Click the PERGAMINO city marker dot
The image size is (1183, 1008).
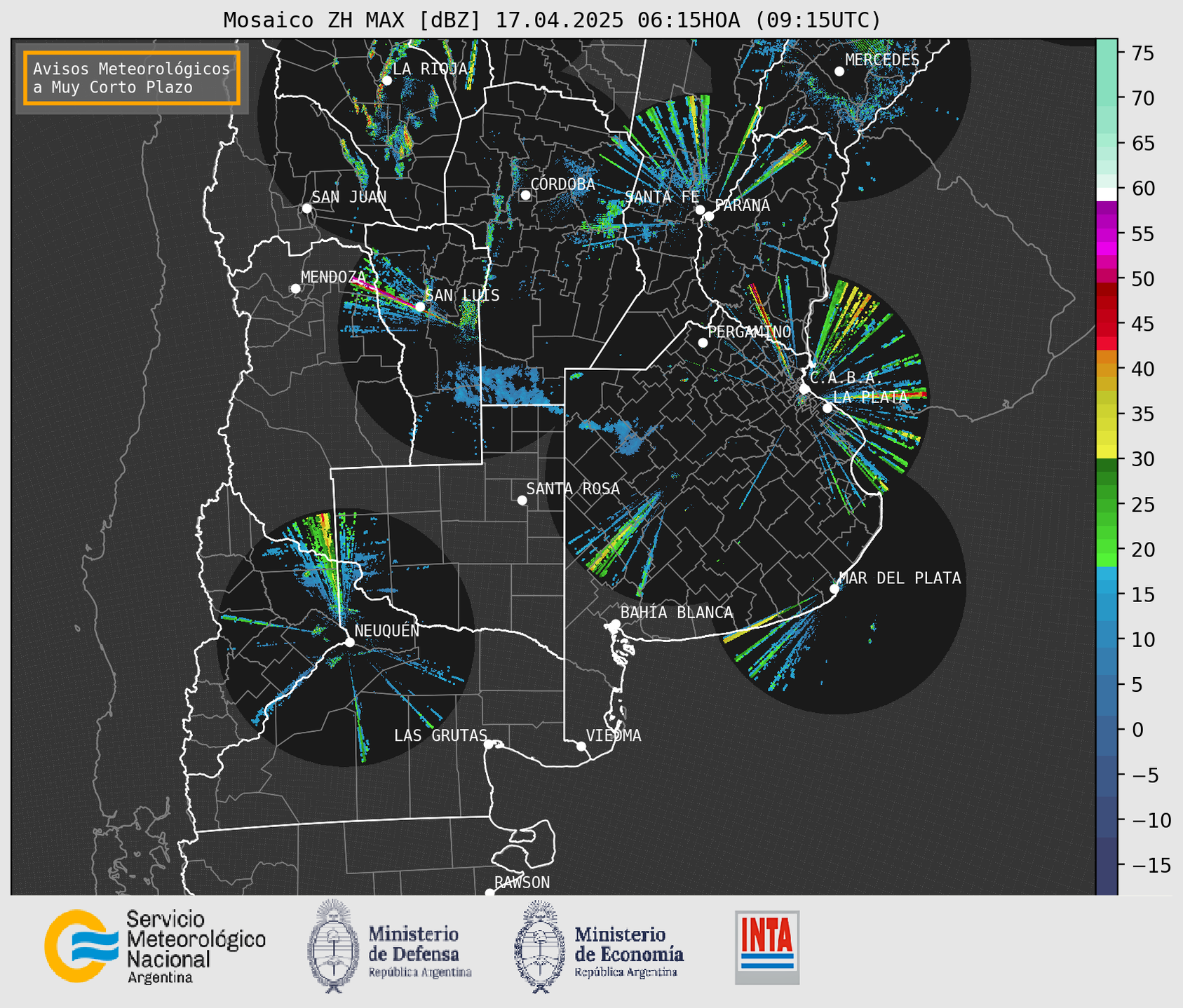[703, 343]
